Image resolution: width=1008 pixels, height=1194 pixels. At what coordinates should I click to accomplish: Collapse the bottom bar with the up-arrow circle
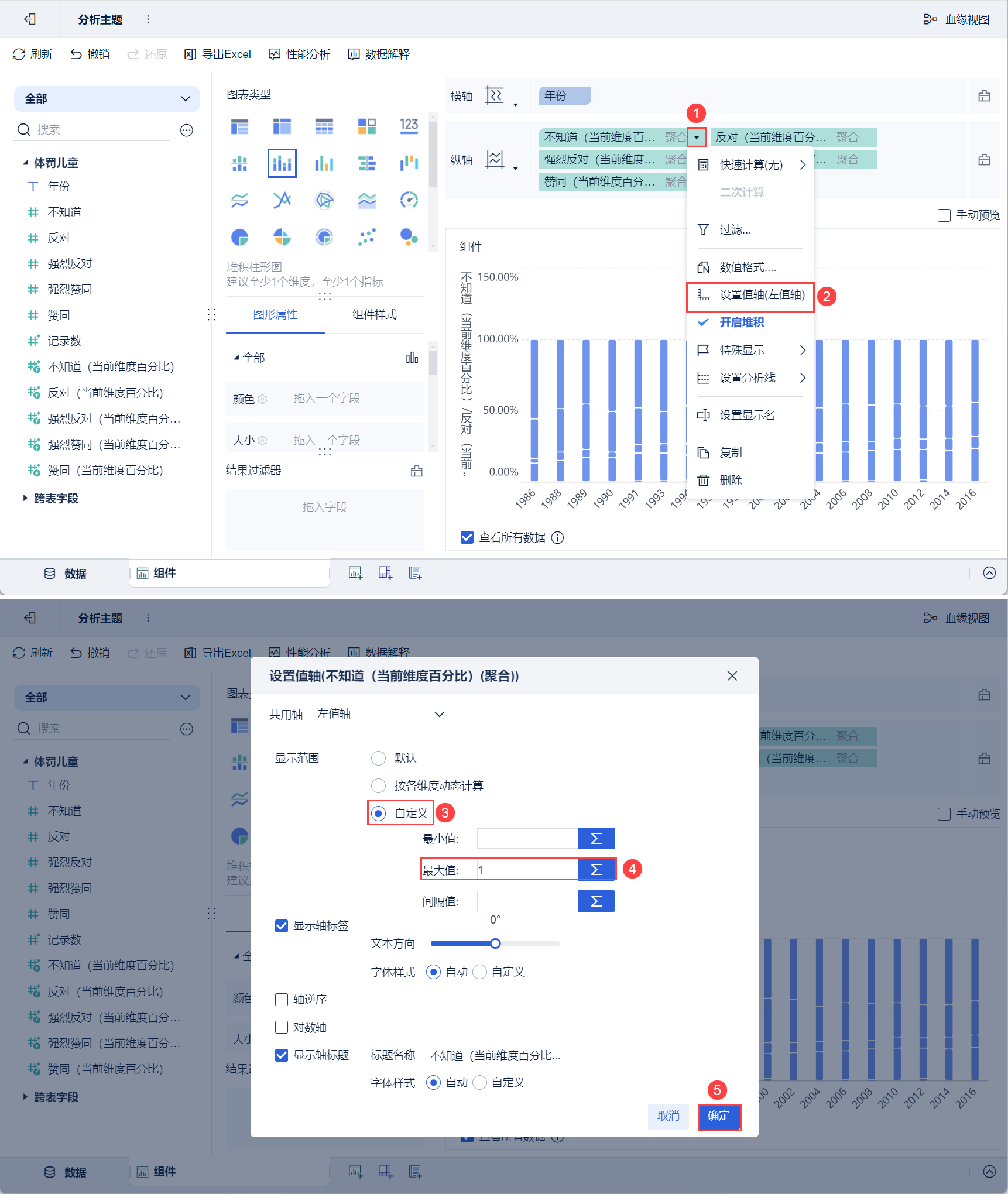pyautogui.click(x=989, y=573)
